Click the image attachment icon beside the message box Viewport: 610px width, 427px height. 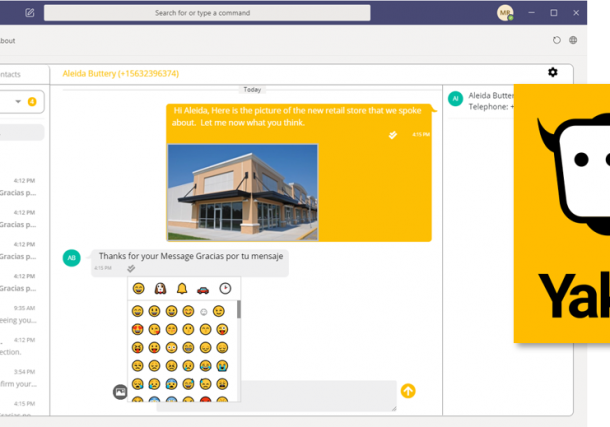[120, 391]
